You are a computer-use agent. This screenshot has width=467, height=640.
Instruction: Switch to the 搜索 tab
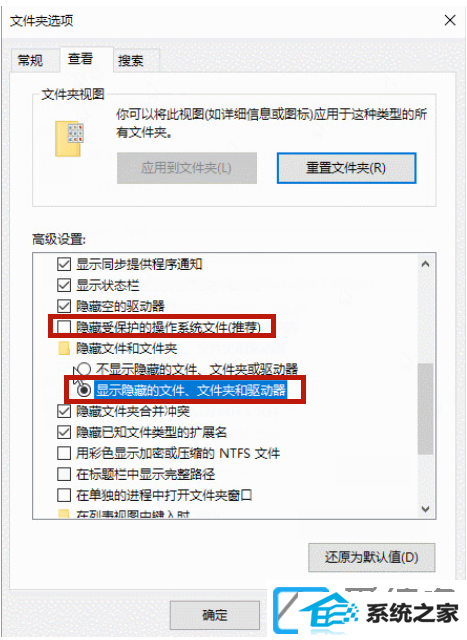(x=131, y=61)
